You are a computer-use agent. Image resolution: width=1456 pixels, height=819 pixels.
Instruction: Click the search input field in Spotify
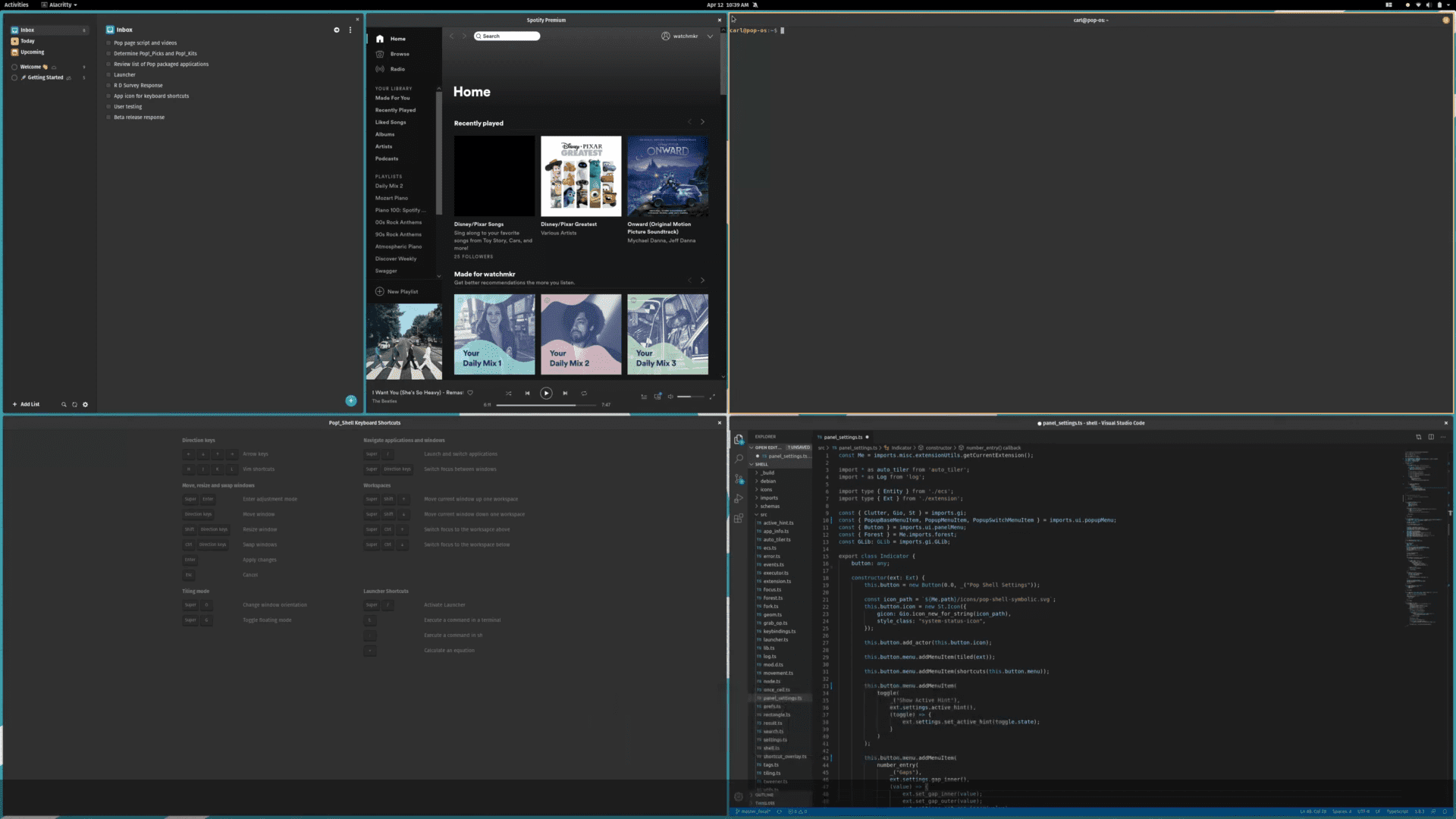(507, 36)
